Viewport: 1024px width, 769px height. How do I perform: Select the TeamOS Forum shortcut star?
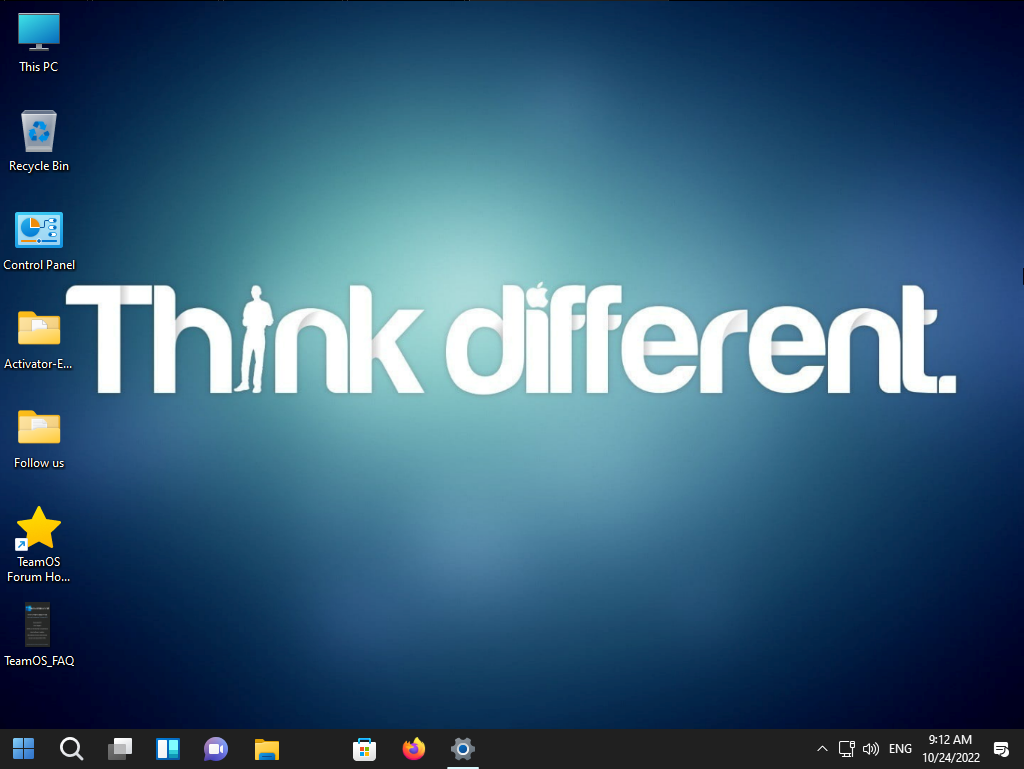tap(39, 527)
